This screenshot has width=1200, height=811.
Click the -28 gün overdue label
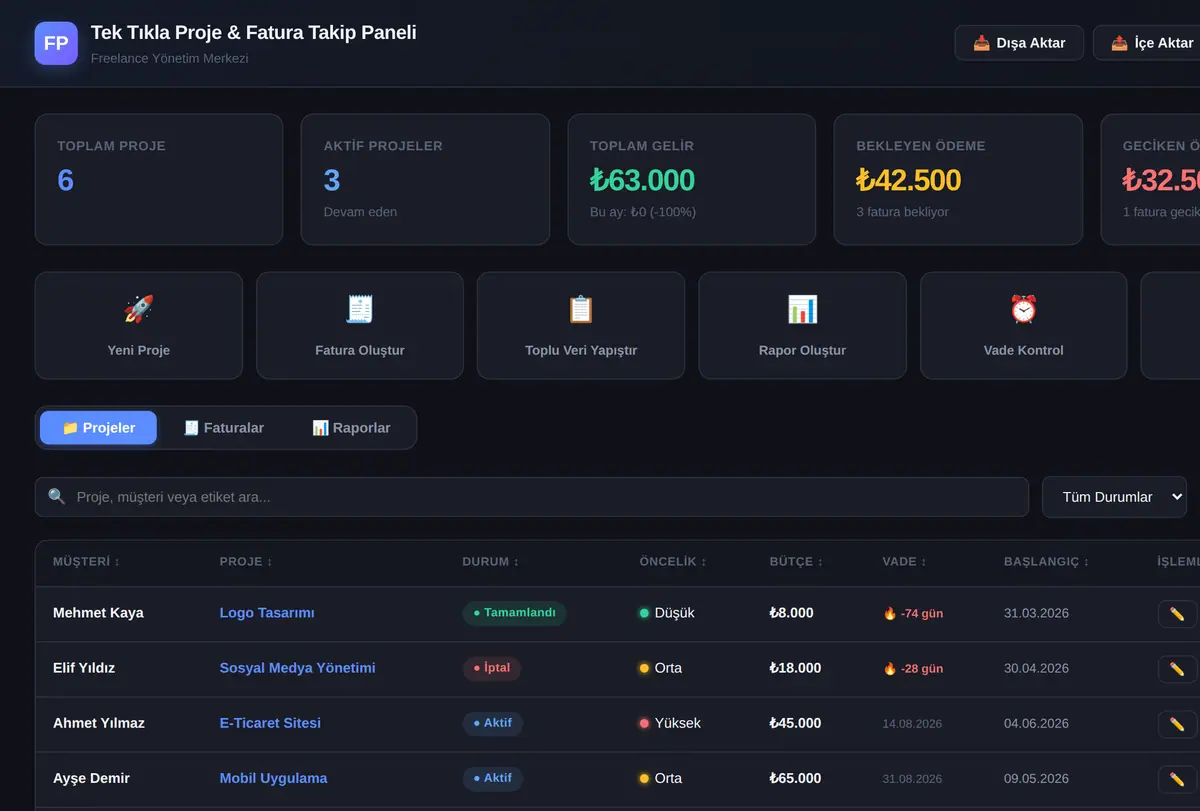[913, 668]
